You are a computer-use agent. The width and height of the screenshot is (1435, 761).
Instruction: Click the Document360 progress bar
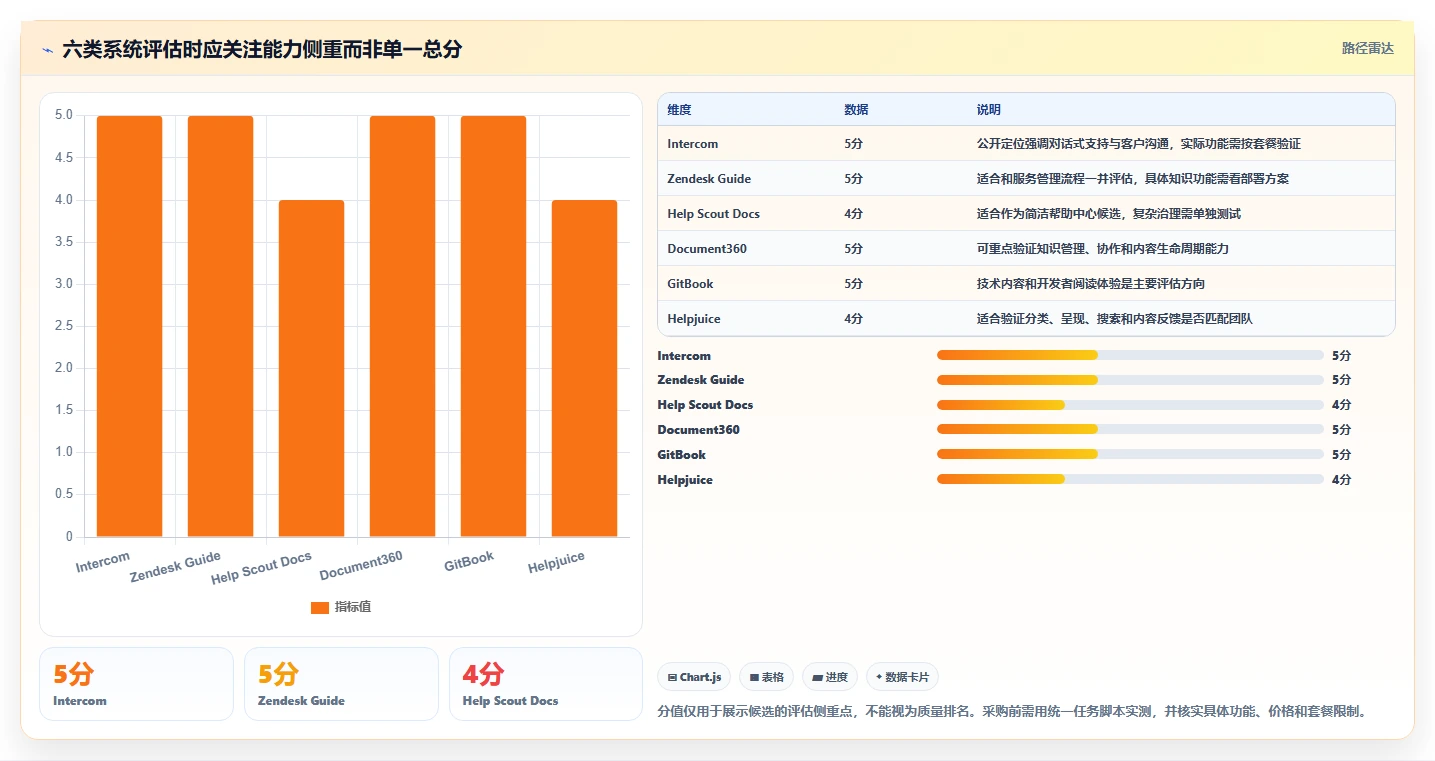coord(1130,430)
